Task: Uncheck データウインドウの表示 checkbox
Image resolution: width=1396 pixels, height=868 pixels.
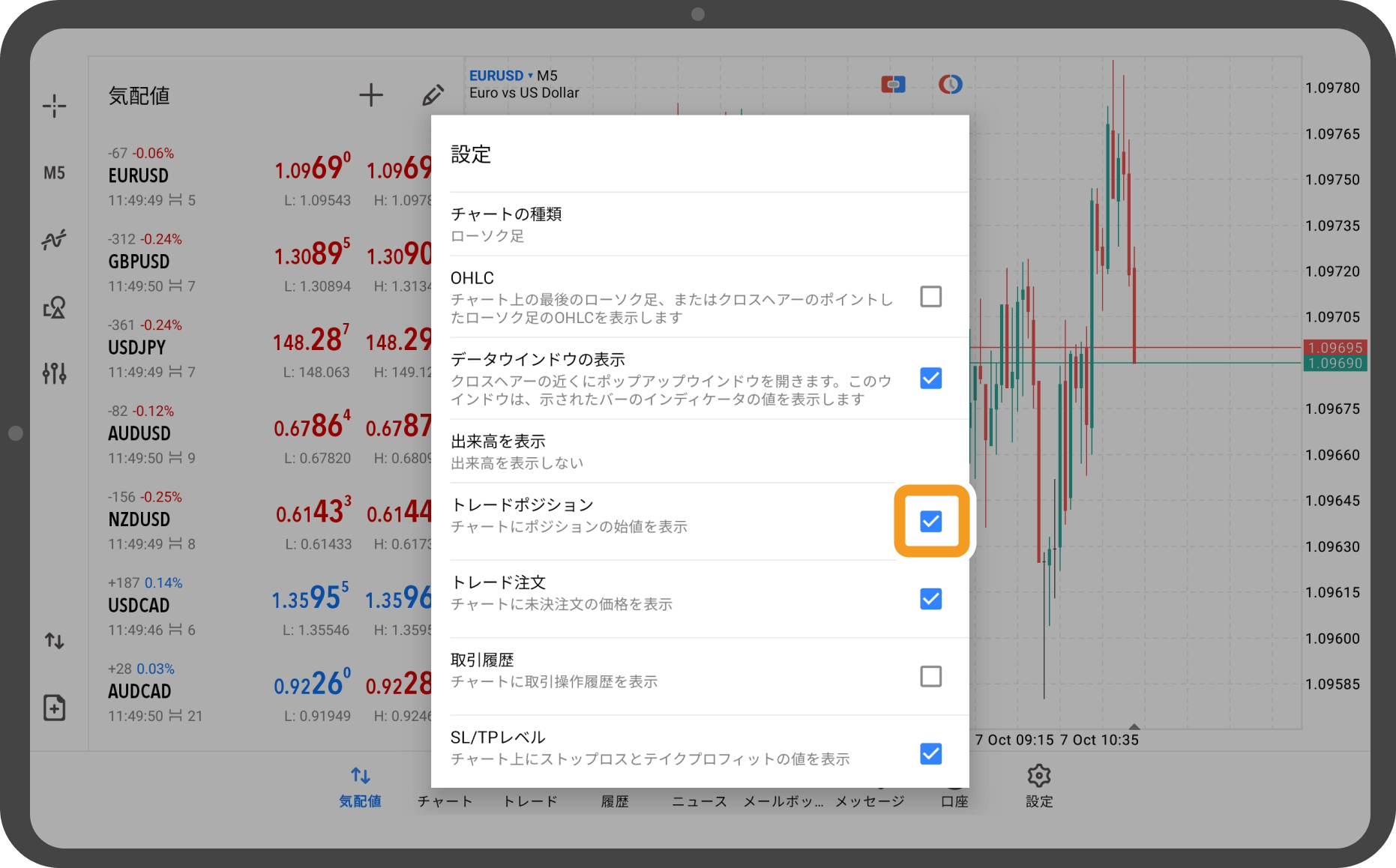Action: pyautogui.click(x=930, y=379)
